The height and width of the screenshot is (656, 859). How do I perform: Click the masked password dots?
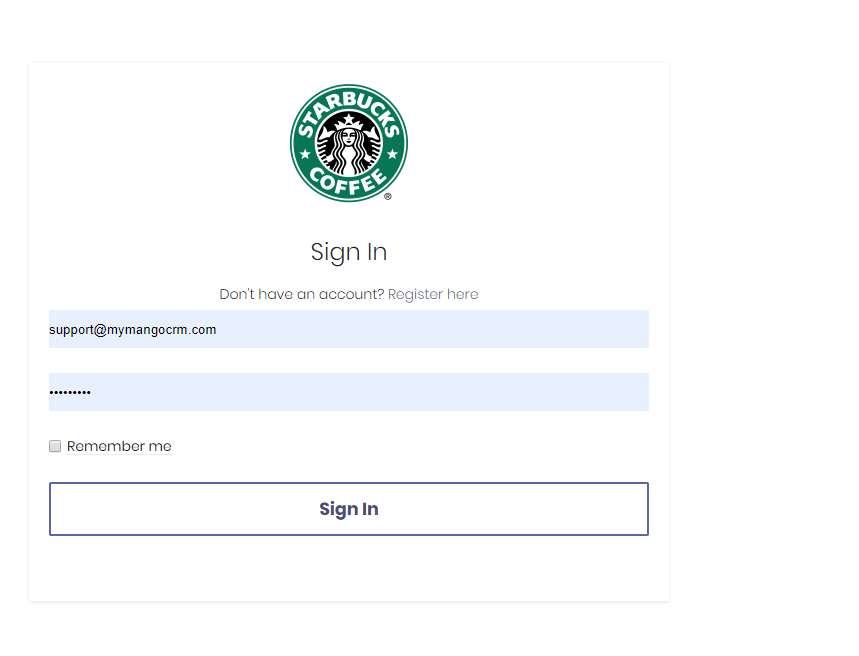coord(70,392)
